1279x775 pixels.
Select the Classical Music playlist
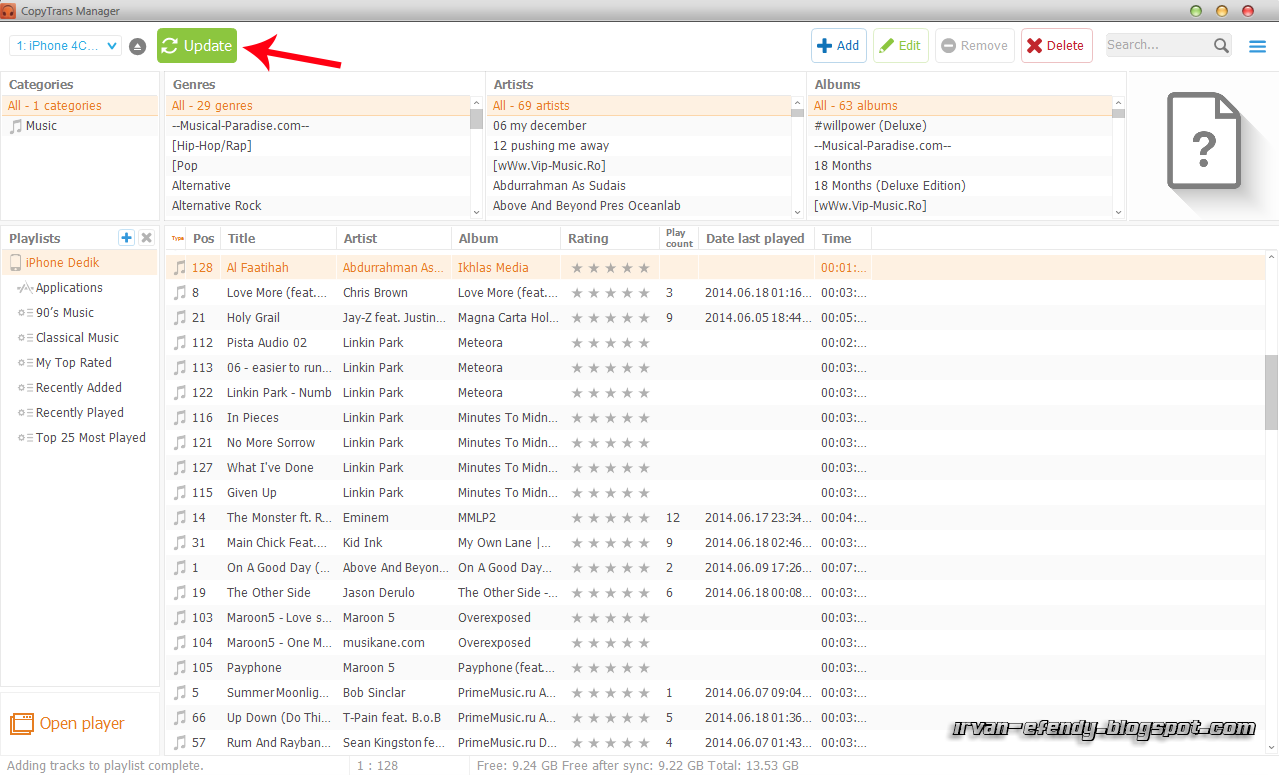click(x=80, y=338)
